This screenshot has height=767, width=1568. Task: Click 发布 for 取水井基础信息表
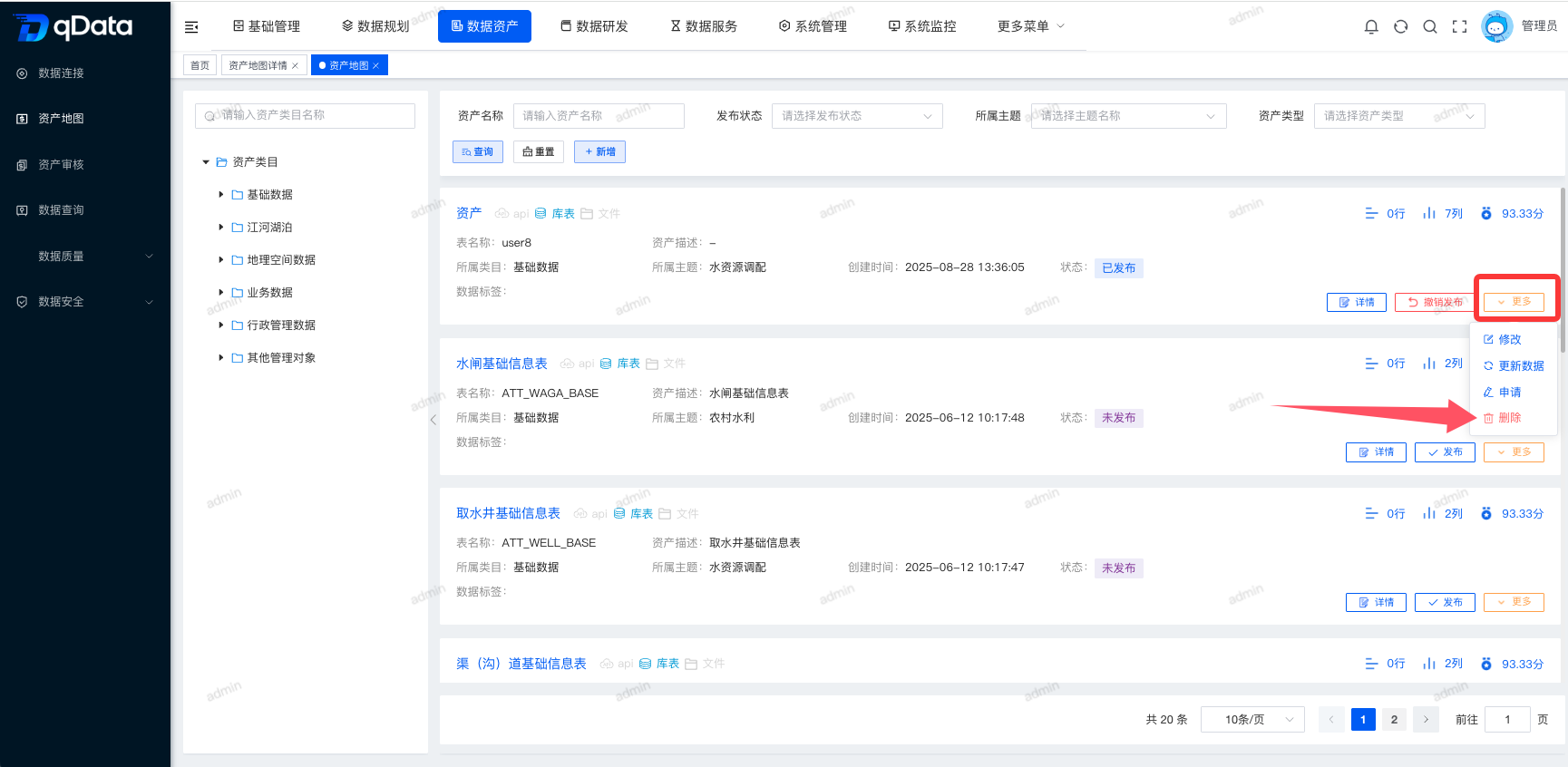pyautogui.click(x=1445, y=603)
